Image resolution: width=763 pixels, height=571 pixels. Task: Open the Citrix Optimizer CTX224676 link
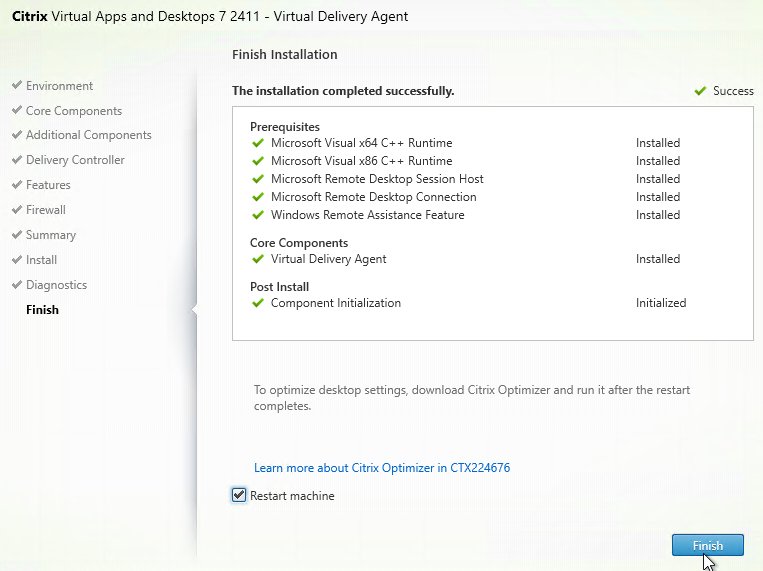[382, 468]
